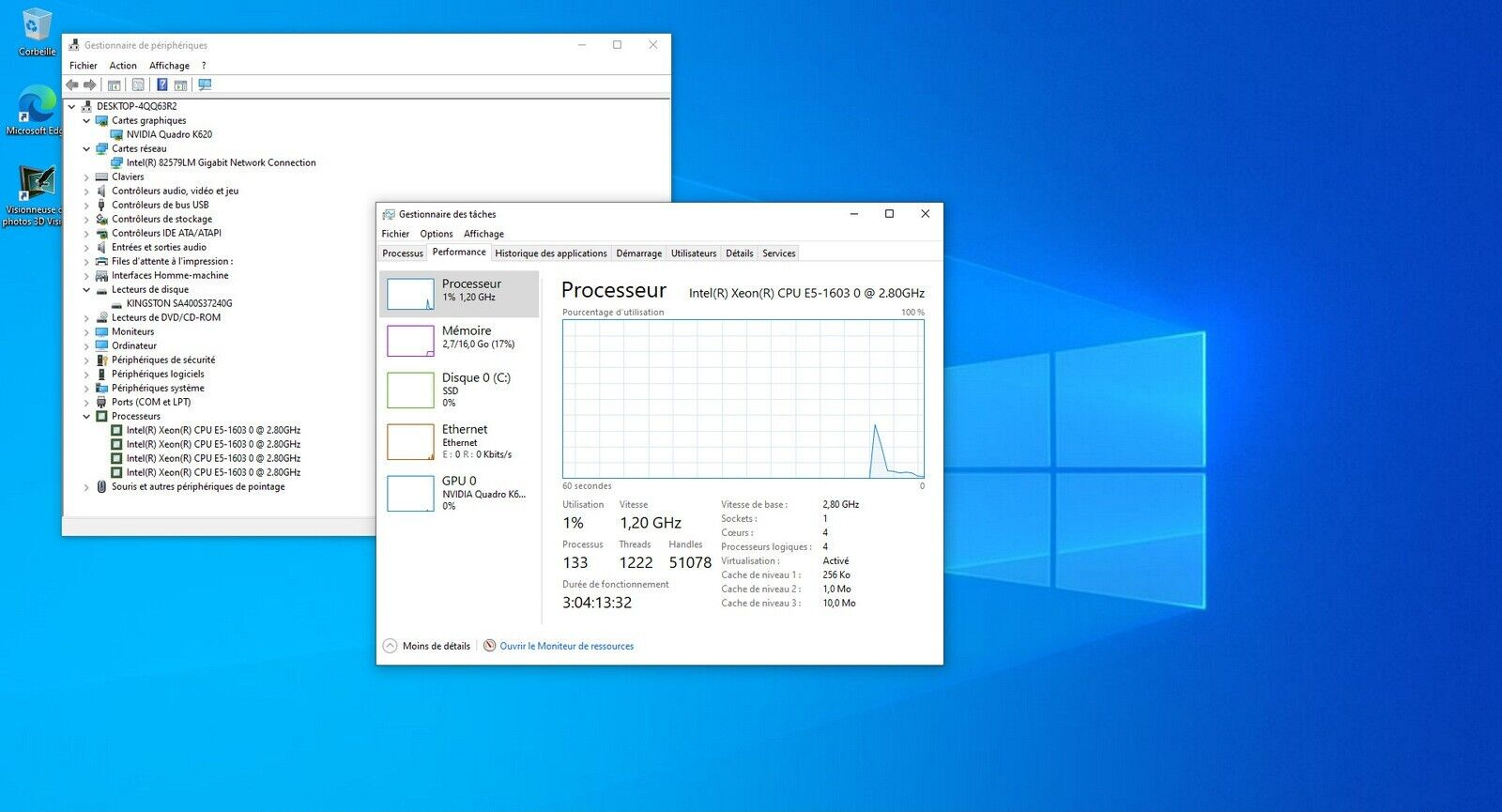The width and height of the screenshot is (1502, 812).
Task: Toggle the action pane toolbar icon
Action: click(180, 84)
